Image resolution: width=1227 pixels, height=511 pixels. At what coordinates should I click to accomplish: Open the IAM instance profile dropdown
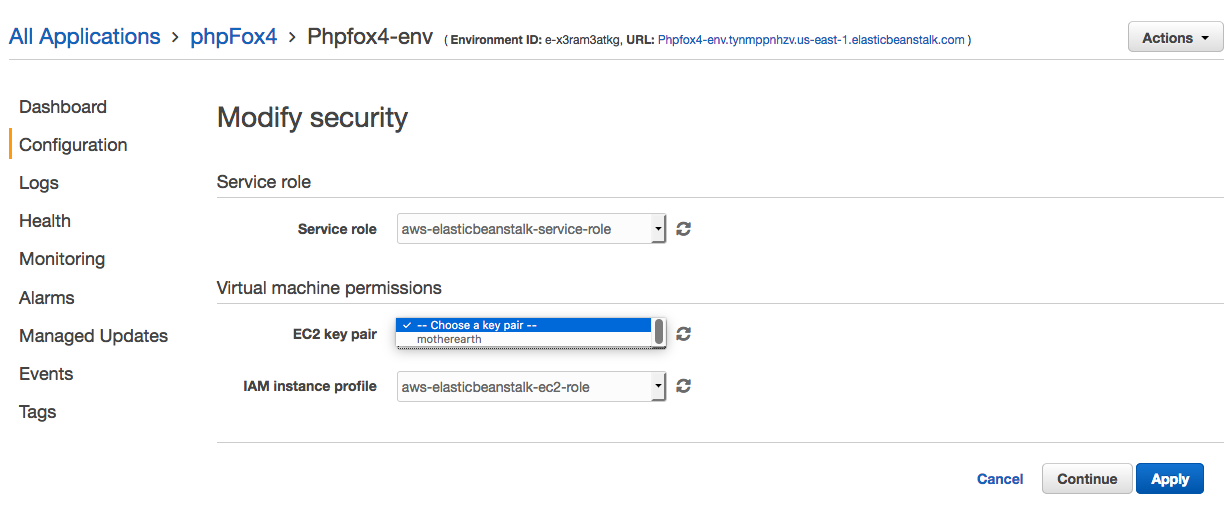pyautogui.click(x=531, y=386)
